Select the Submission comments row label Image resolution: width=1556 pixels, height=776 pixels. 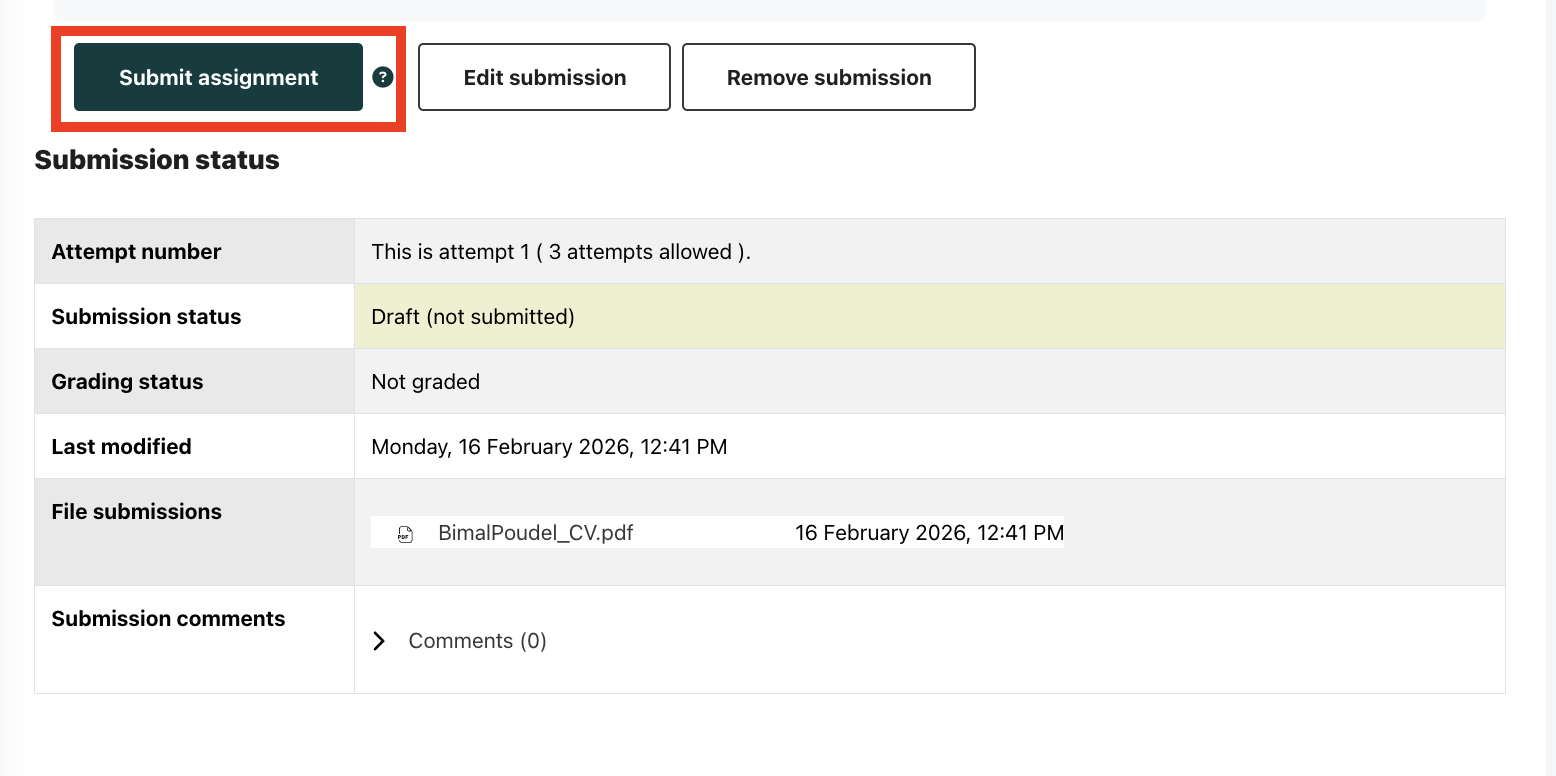tap(168, 619)
